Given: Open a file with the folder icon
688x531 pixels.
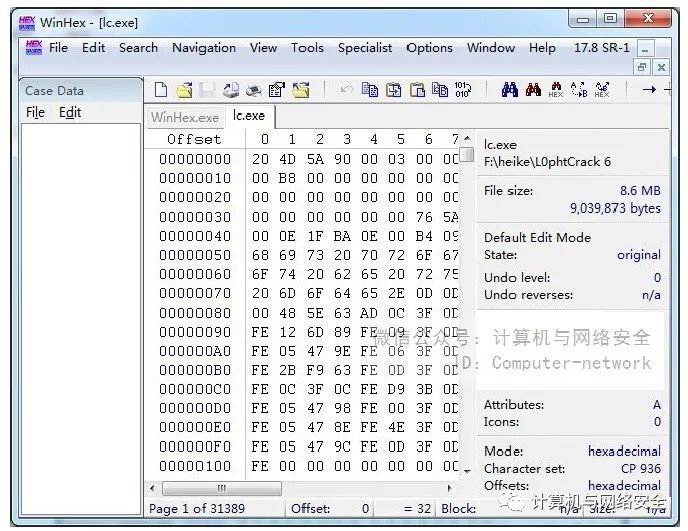Looking at the screenshot, I should pos(184,90).
